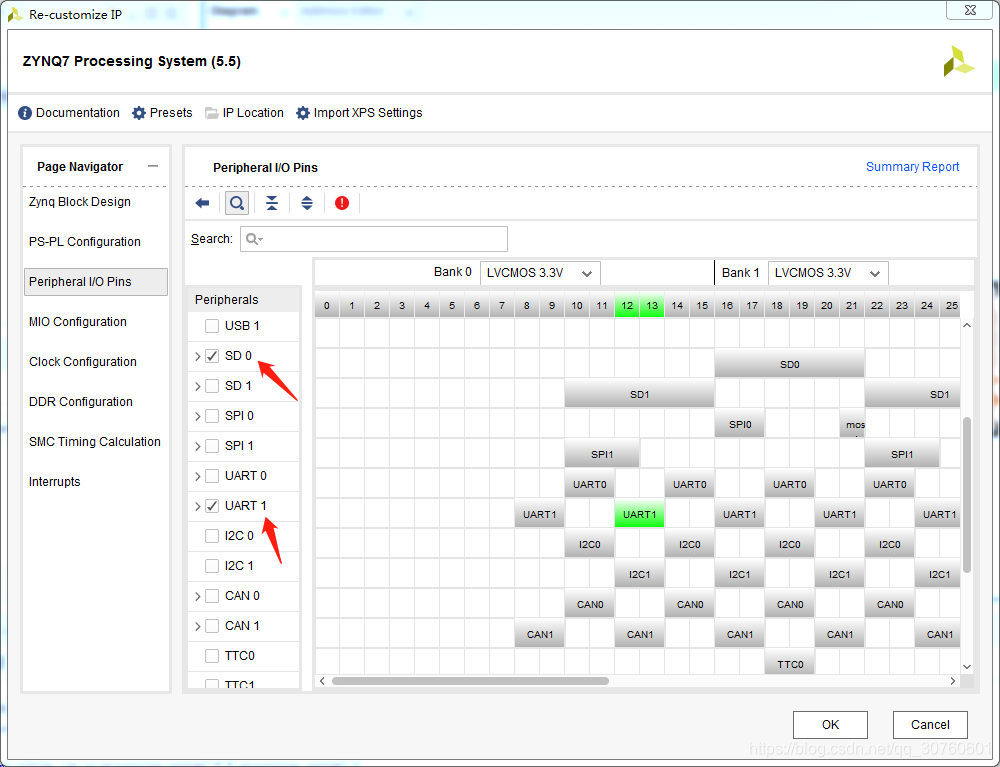Toggle the search magnifier toolbar icon
The width and height of the screenshot is (1000, 767).
point(237,203)
